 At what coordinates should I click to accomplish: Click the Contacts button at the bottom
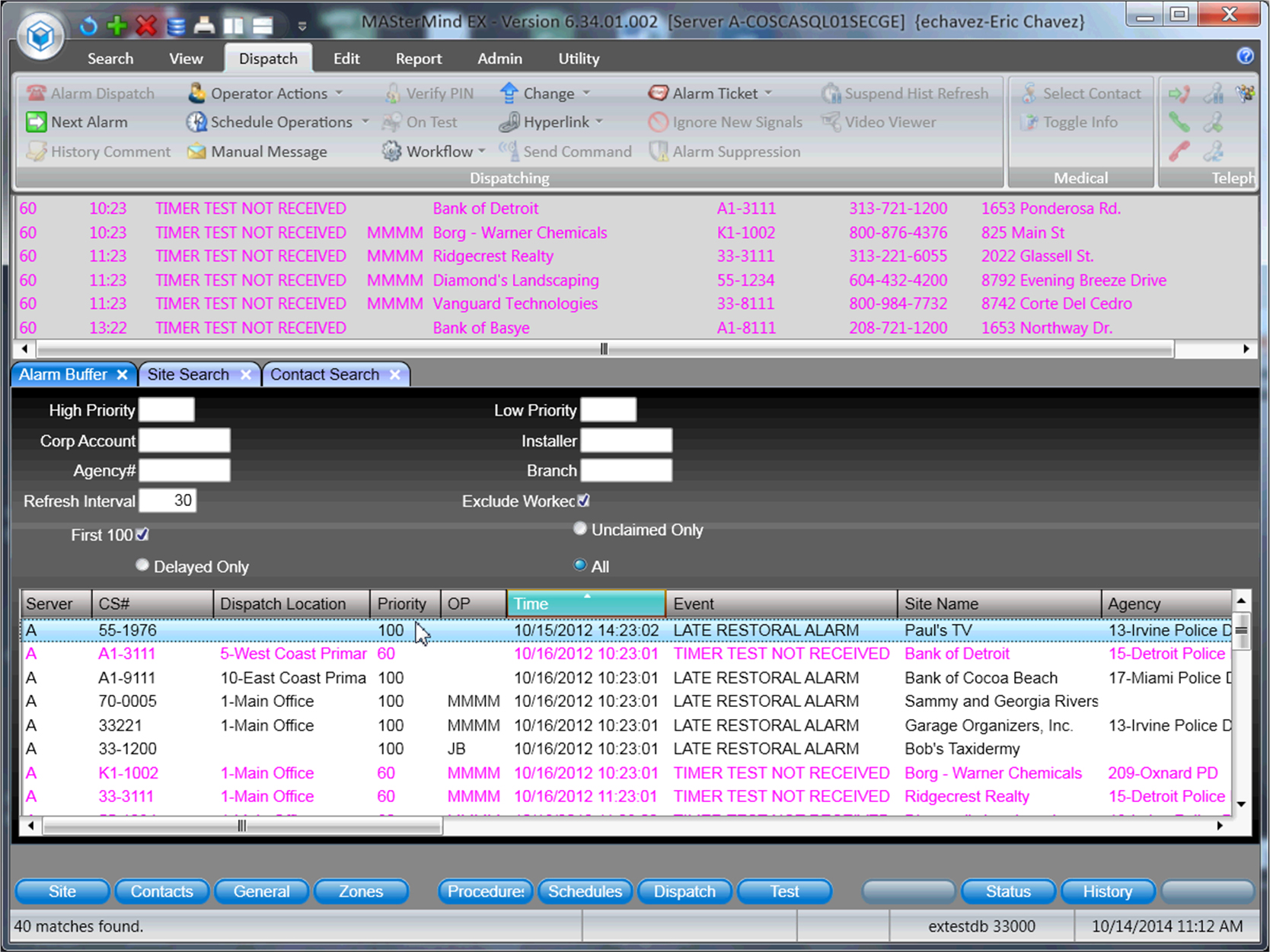[161, 891]
